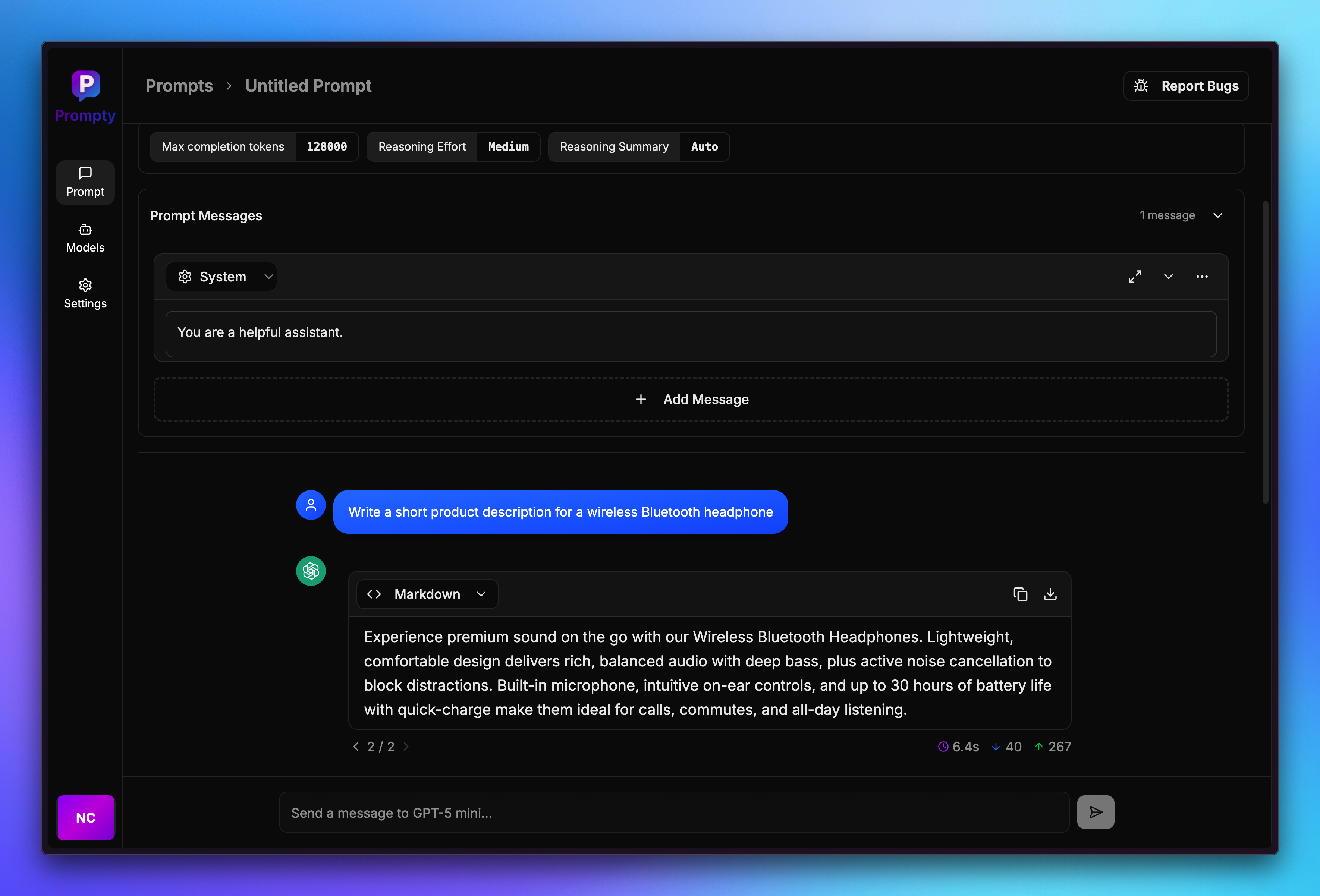This screenshot has height=896, width=1320.
Task: Collapse the Prompt Messages section
Action: point(1217,215)
